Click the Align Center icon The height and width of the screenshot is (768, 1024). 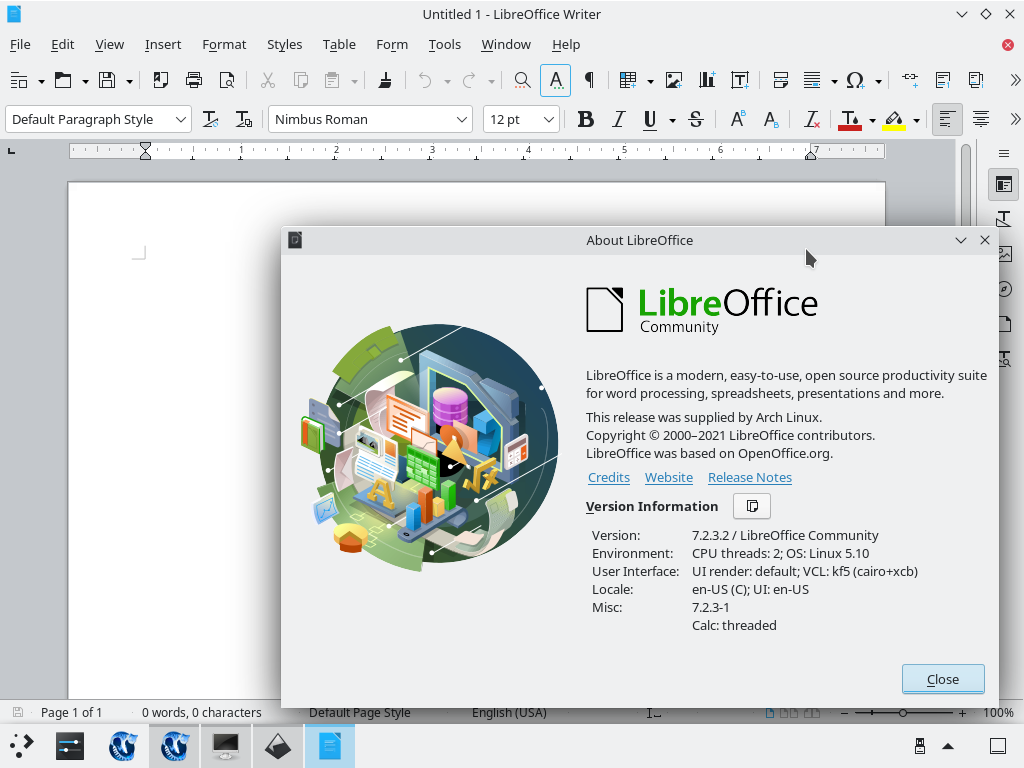(980, 120)
